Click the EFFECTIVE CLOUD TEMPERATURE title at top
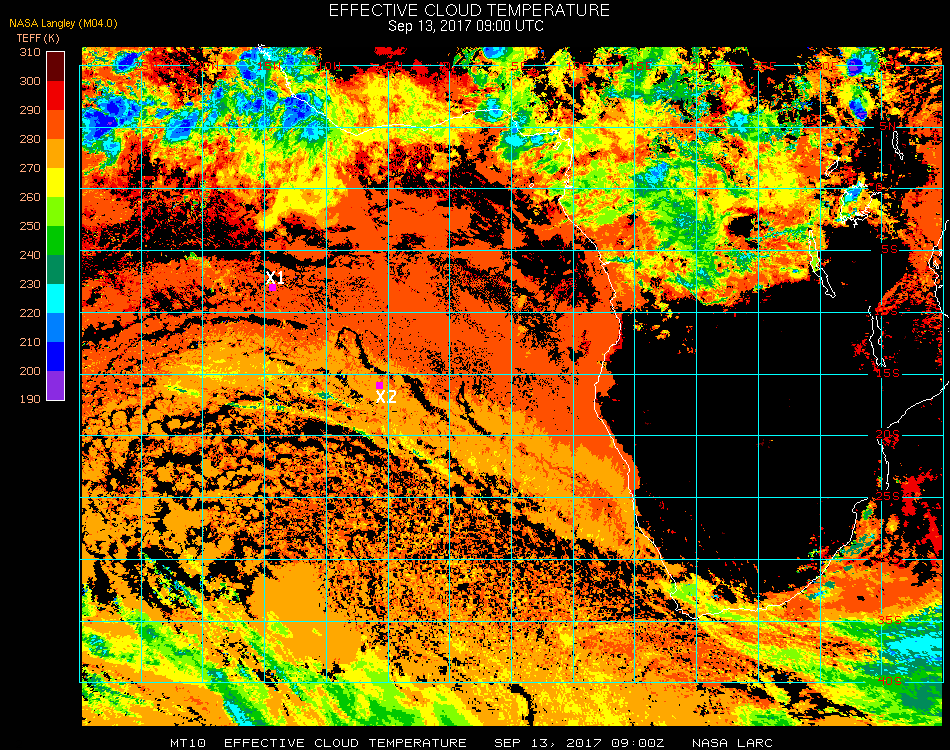The height and width of the screenshot is (750, 950). coord(469,10)
